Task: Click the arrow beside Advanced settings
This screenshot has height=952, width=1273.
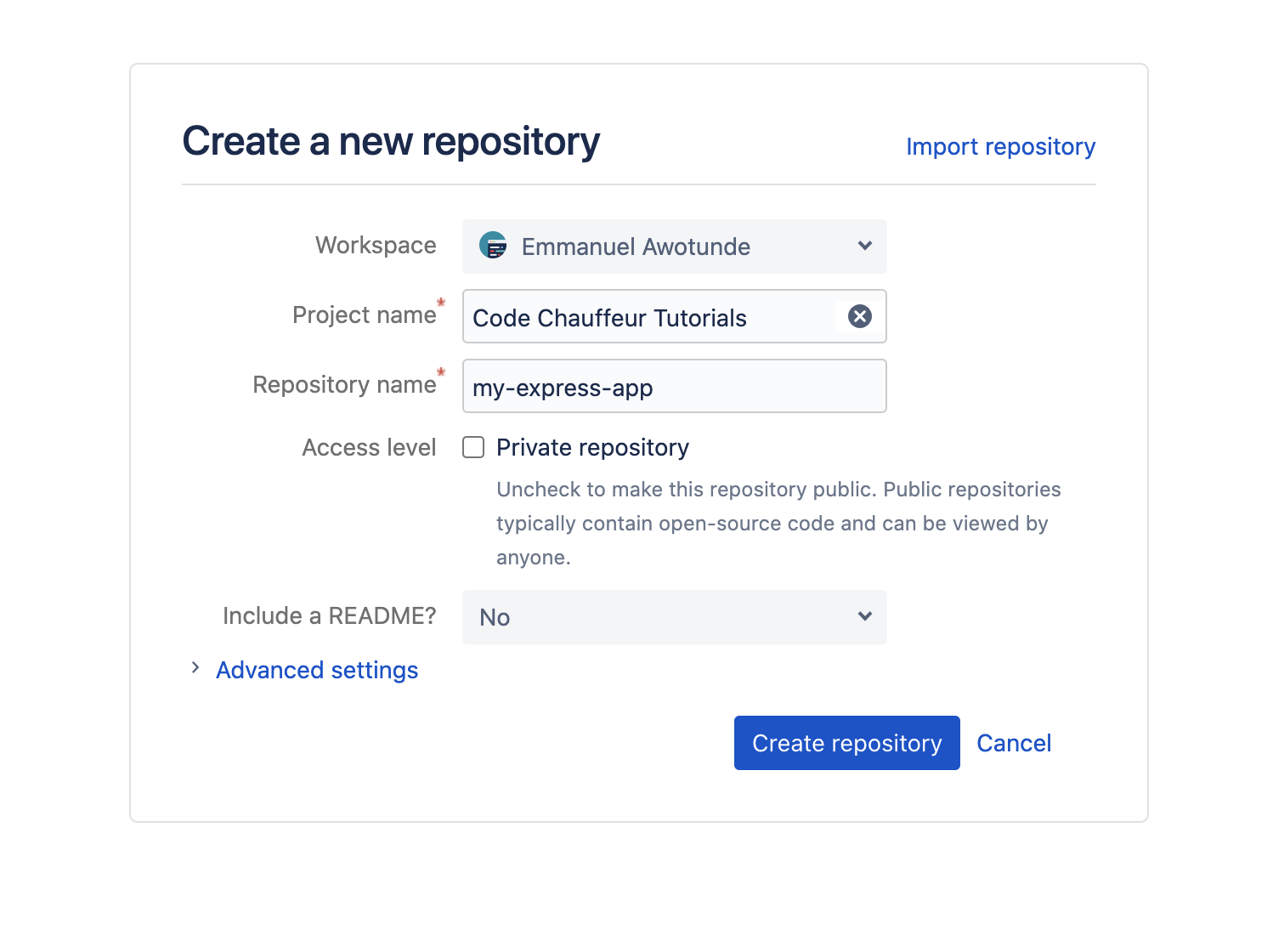Action: [x=195, y=667]
